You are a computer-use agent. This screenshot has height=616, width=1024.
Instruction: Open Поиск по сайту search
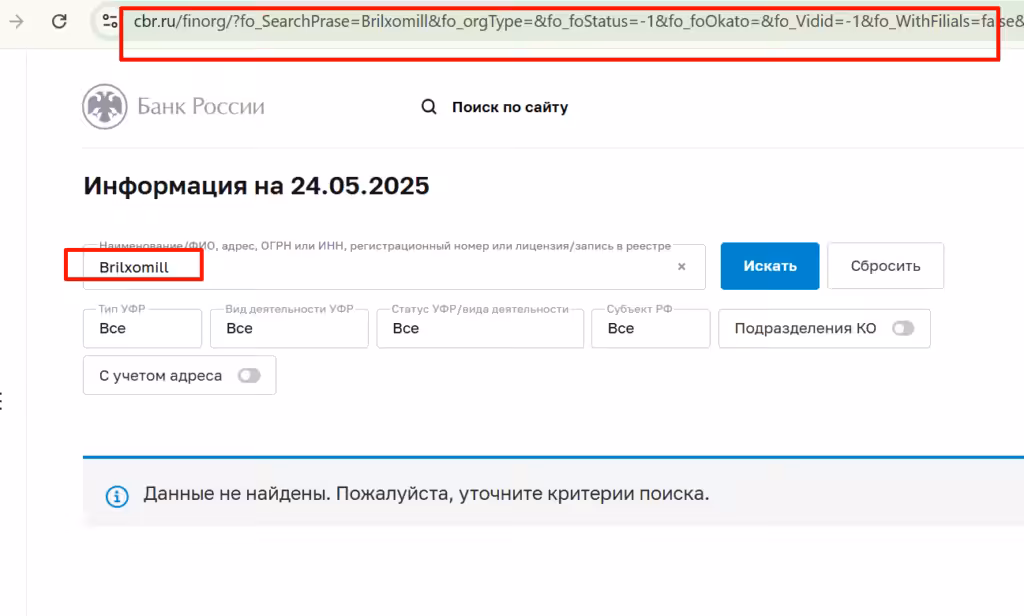click(x=509, y=107)
